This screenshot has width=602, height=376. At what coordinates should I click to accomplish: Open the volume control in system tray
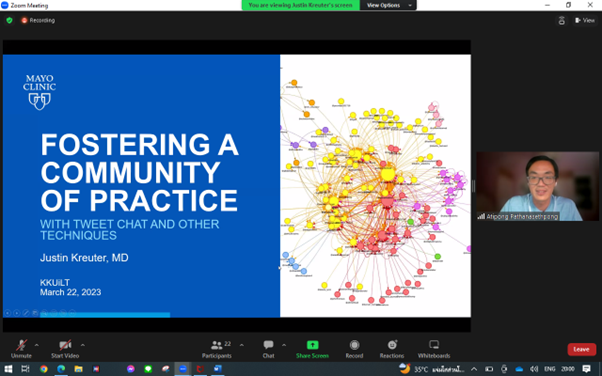[x=534, y=369]
